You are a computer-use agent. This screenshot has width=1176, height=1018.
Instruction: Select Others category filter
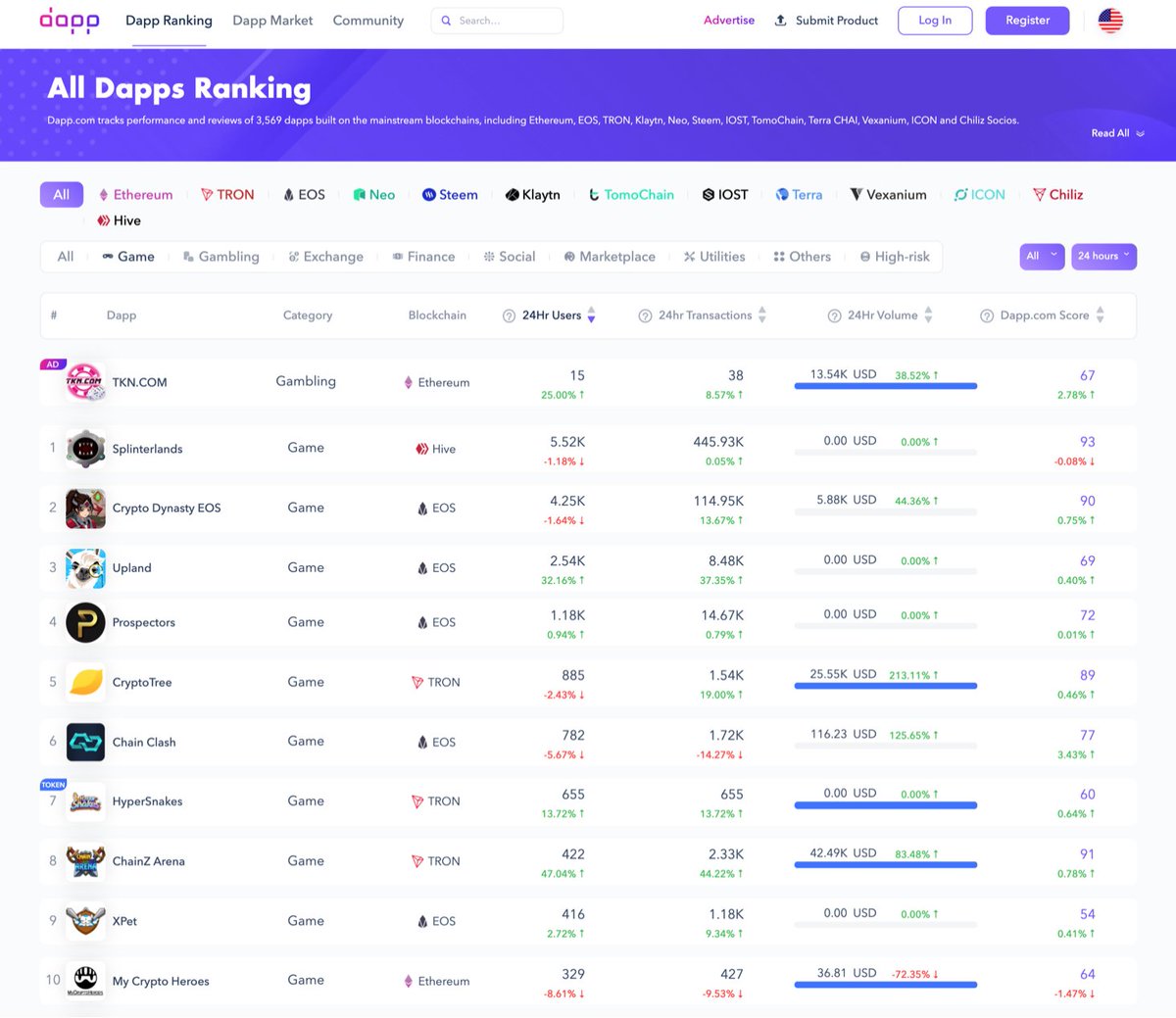802,257
